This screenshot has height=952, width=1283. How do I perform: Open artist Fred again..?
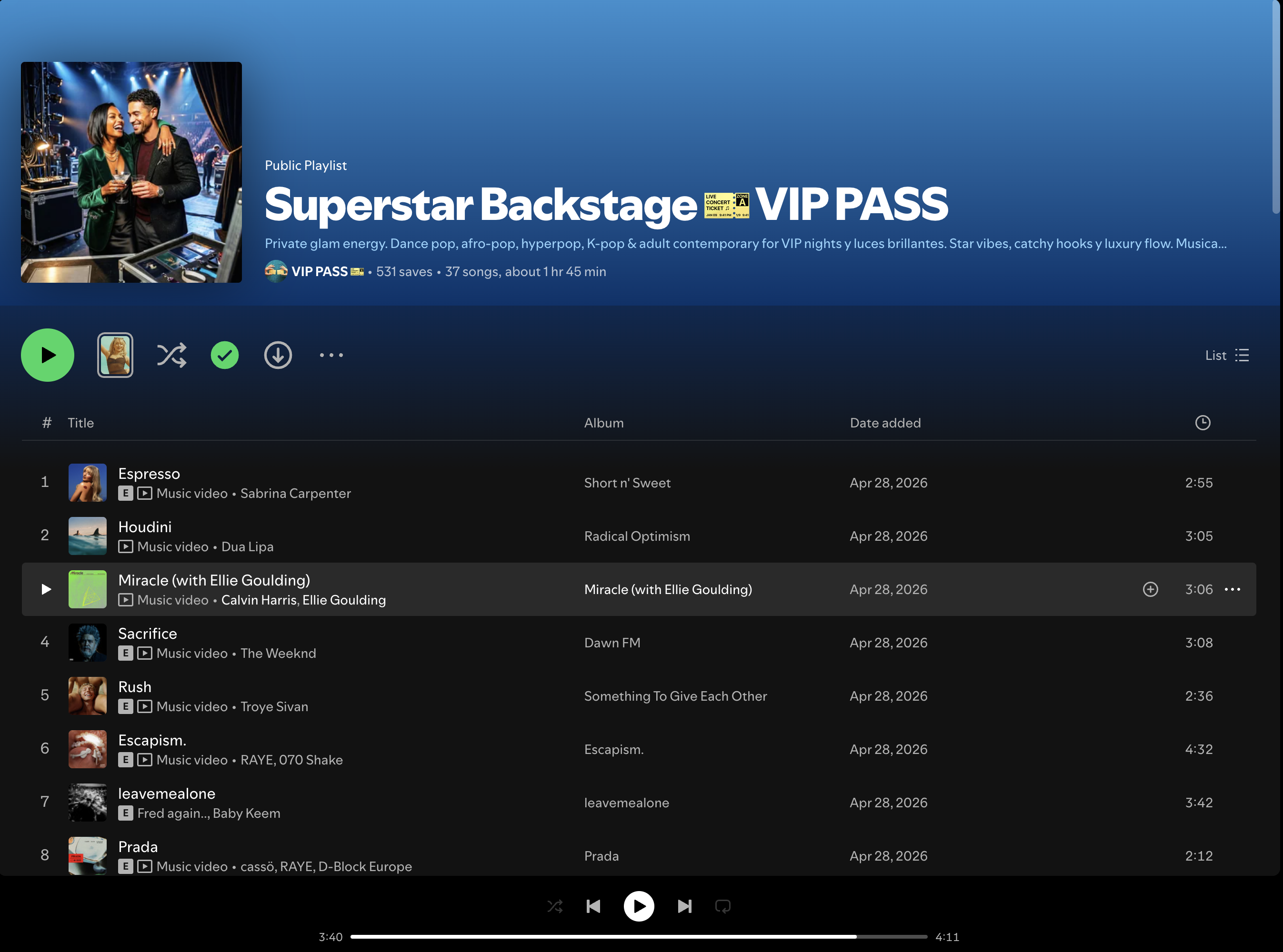click(173, 813)
